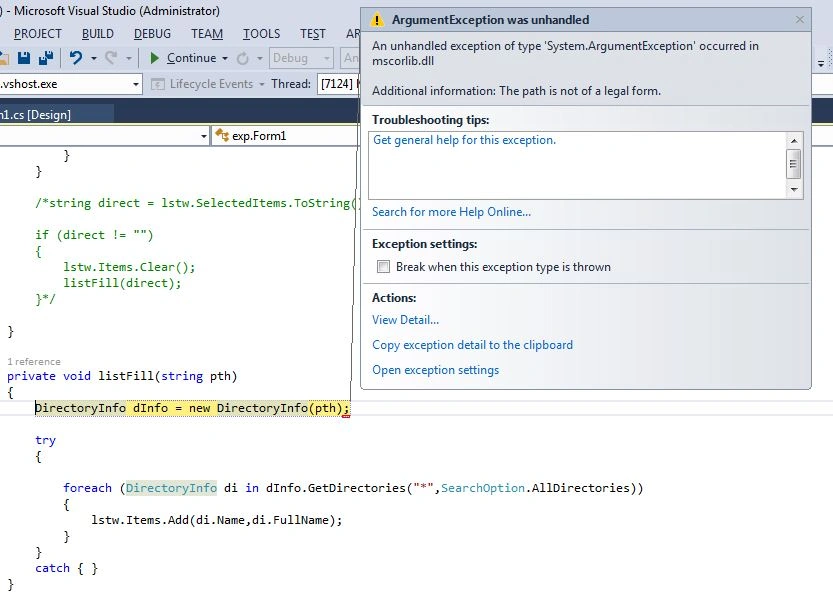Click View Detail link

405,320
